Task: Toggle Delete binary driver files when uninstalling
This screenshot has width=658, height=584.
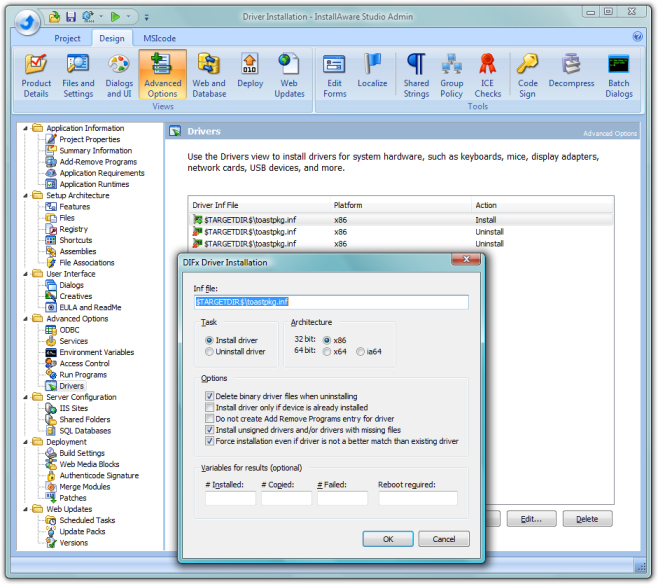Action: [209, 396]
